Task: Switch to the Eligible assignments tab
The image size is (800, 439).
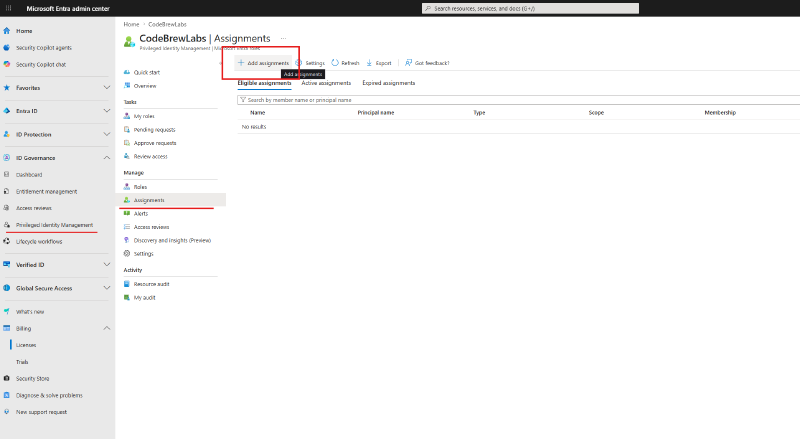Action: 264,83
